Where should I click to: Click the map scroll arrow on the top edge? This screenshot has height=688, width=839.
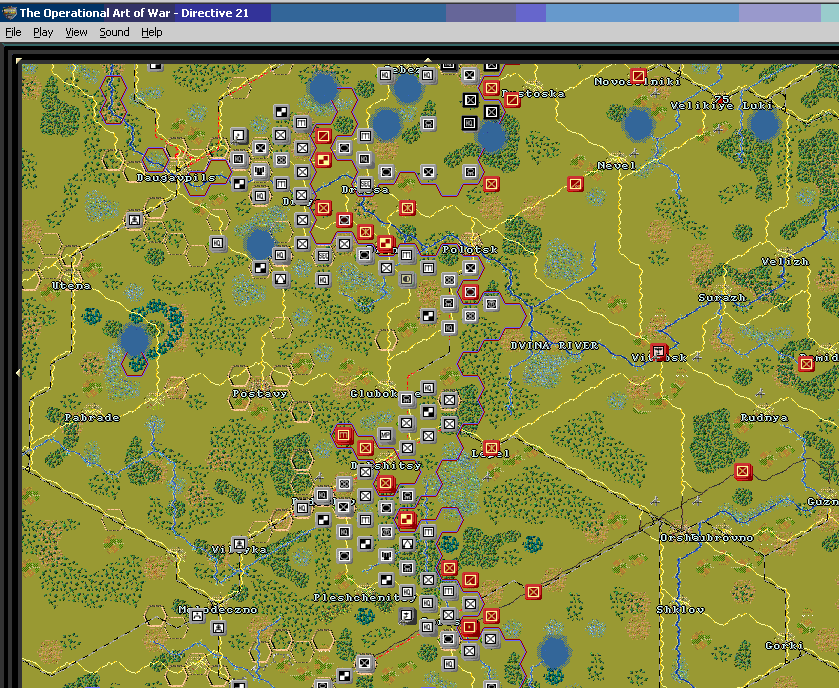pos(428,60)
